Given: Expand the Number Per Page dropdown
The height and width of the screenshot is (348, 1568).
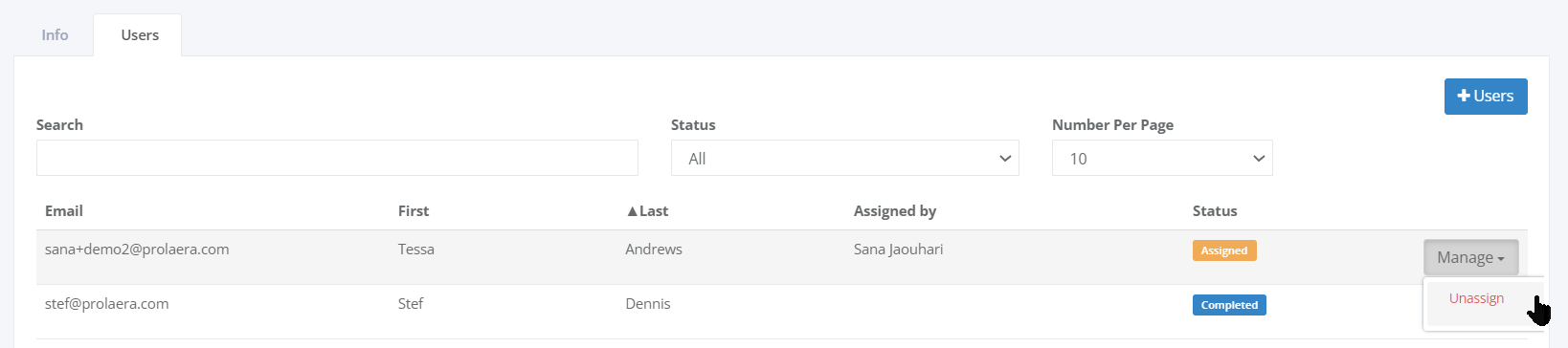Looking at the screenshot, I should click(1162, 158).
